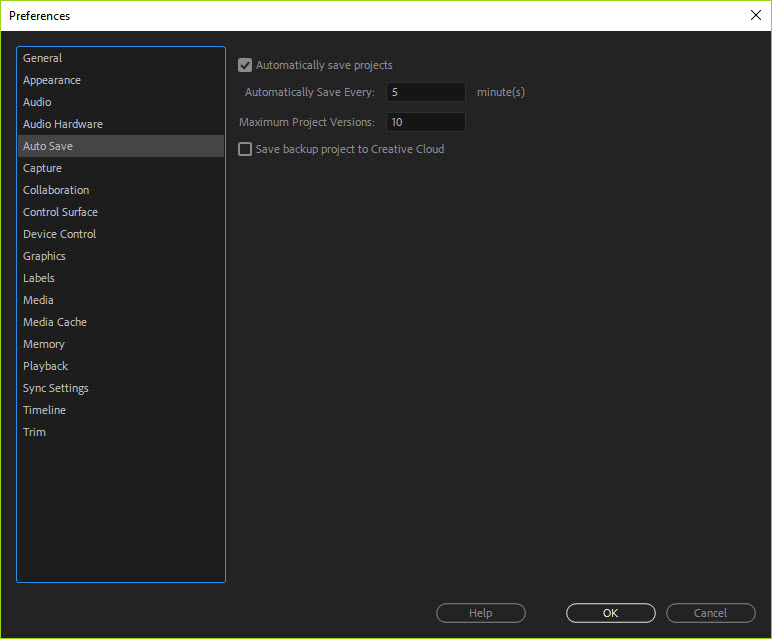Open the General preferences category
The height and width of the screenshot is (639, 772).
(x=43, y=58)
